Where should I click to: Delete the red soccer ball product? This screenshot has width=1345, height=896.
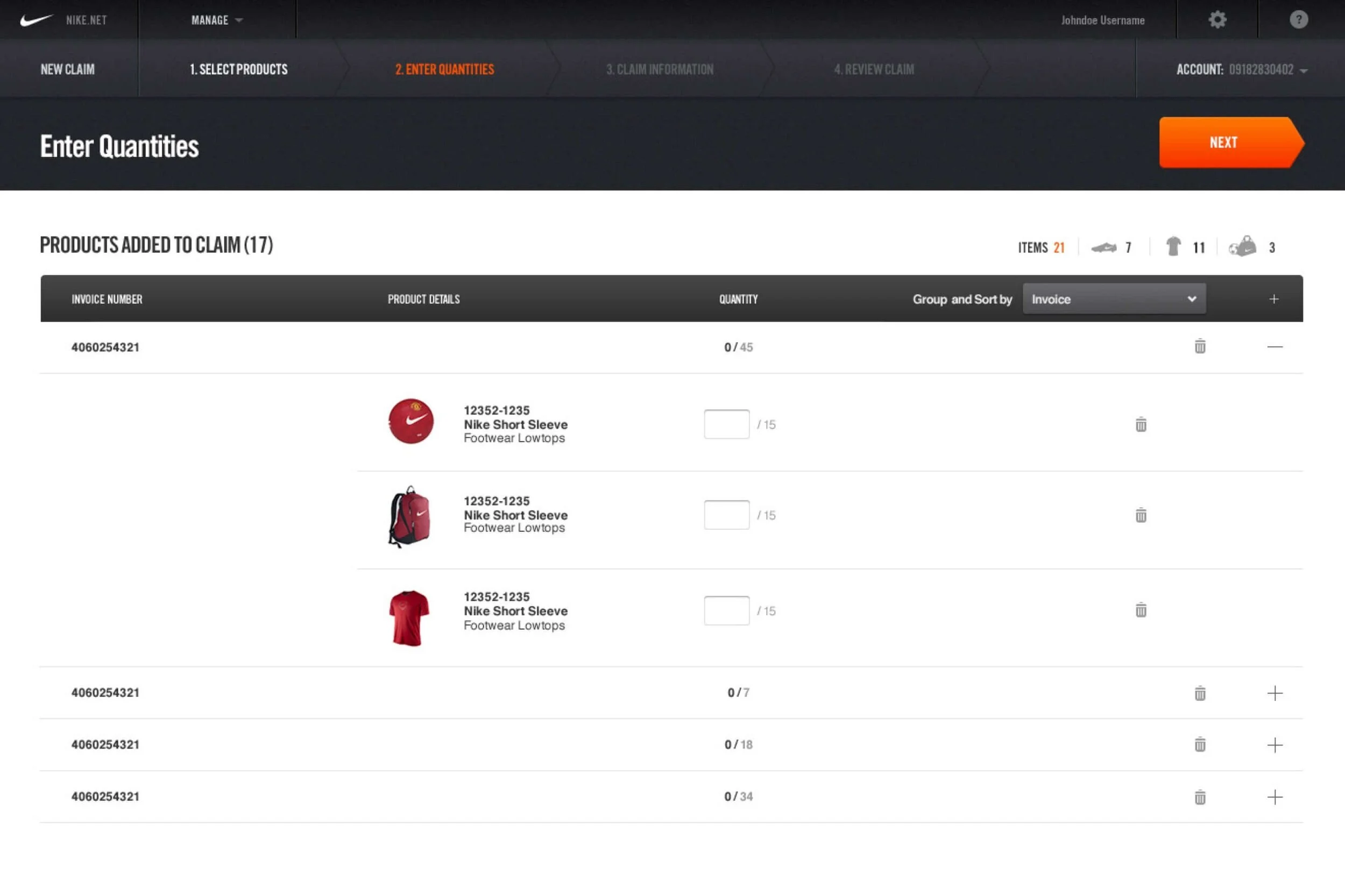click(x=1141, y=424)
